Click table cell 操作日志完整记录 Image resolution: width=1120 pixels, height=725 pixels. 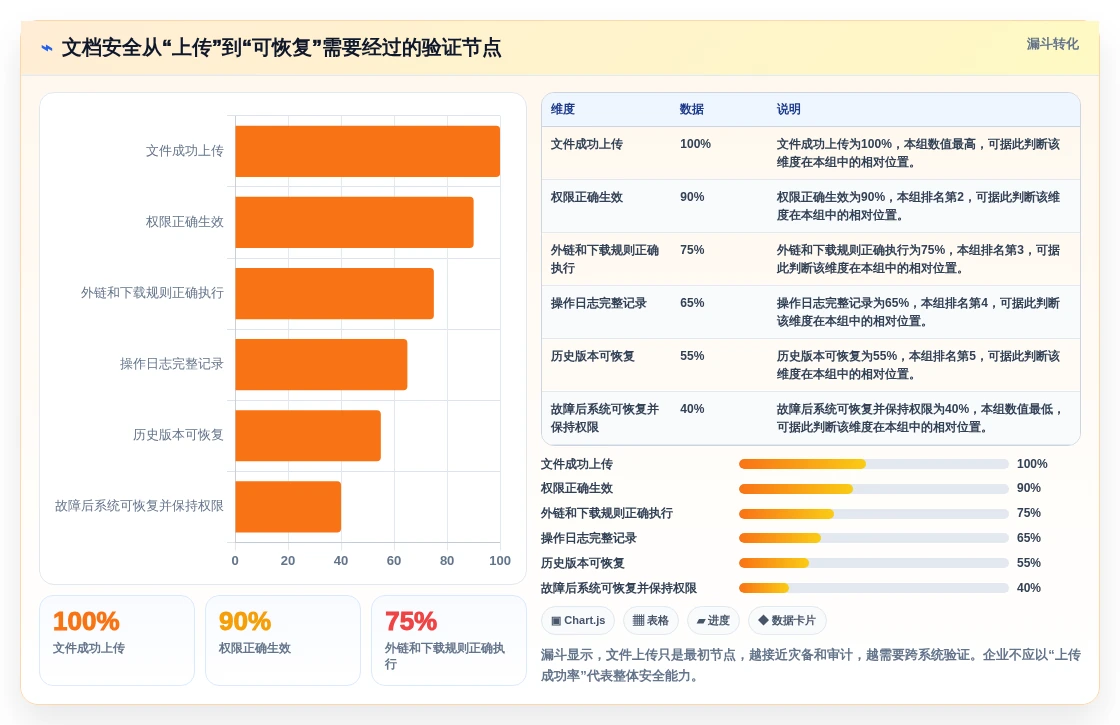599,304
